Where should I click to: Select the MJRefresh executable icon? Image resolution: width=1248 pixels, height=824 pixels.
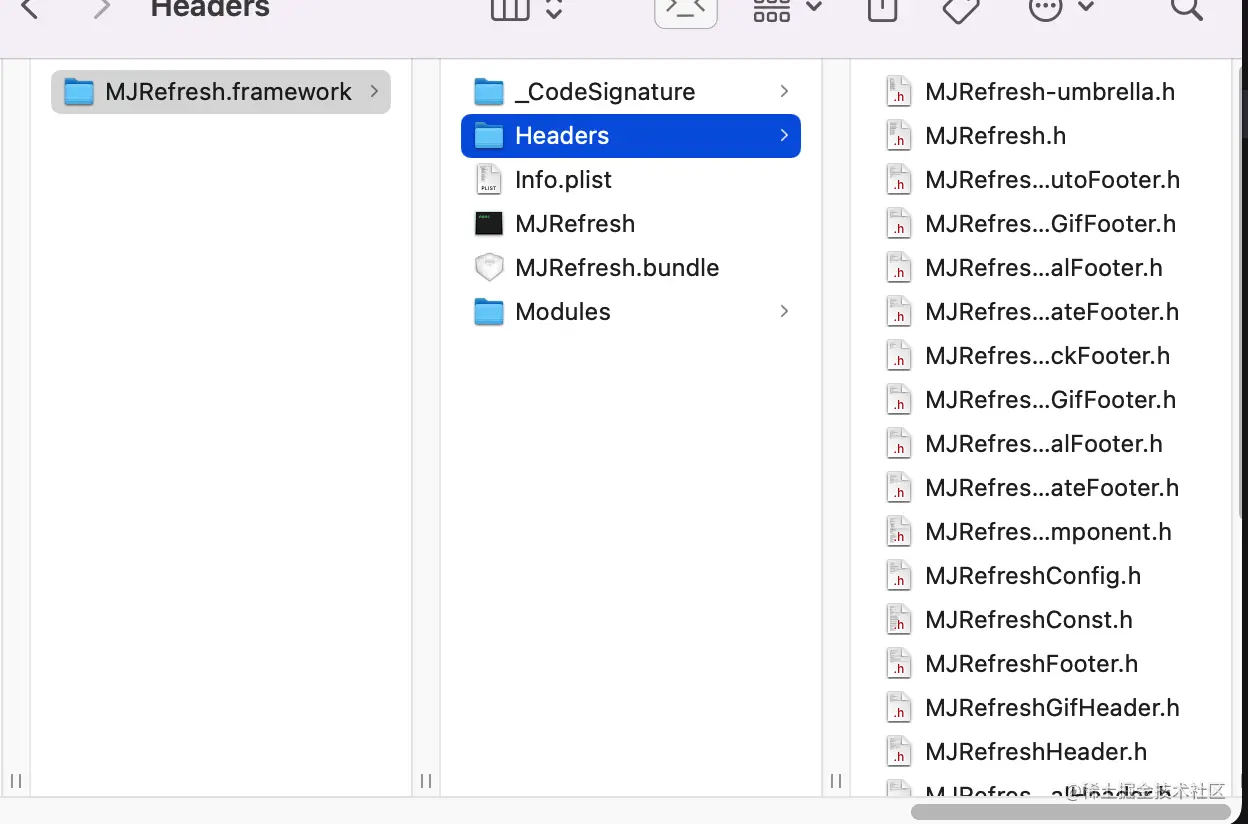pos(488,224)
